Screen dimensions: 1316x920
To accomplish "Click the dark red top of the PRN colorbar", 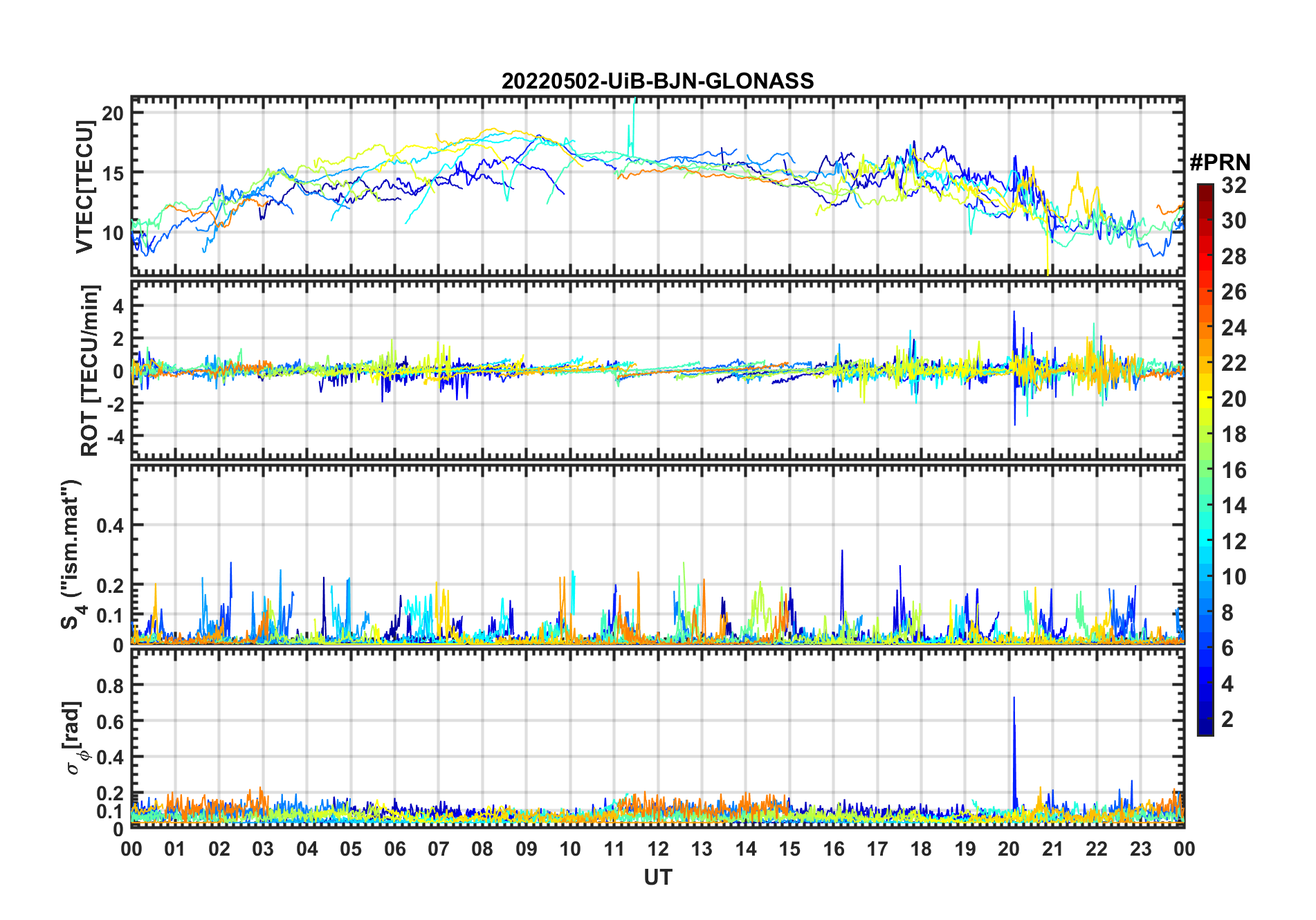I will [1205, 188].
